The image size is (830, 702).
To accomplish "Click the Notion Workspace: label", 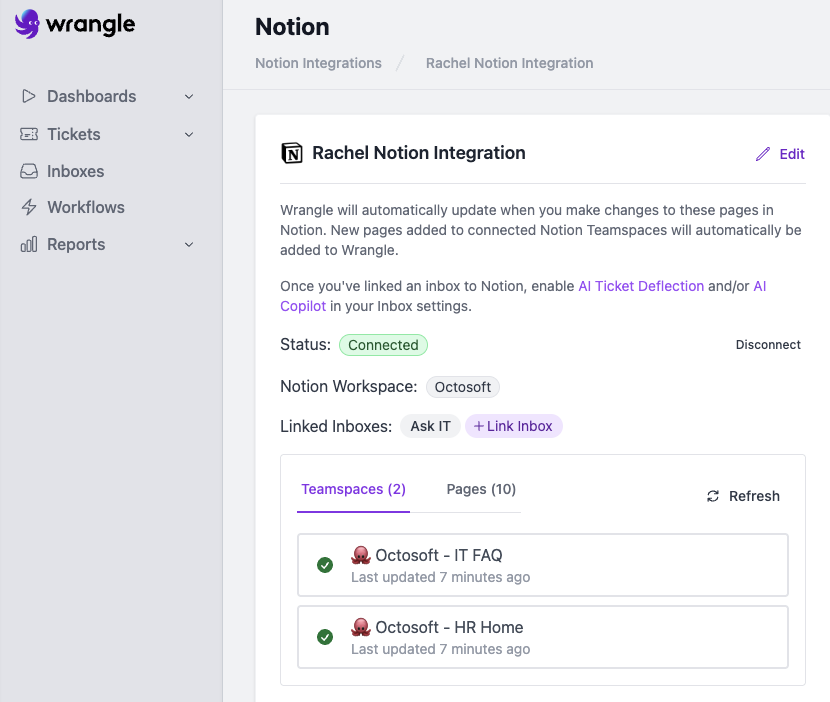I will (349, 386).
